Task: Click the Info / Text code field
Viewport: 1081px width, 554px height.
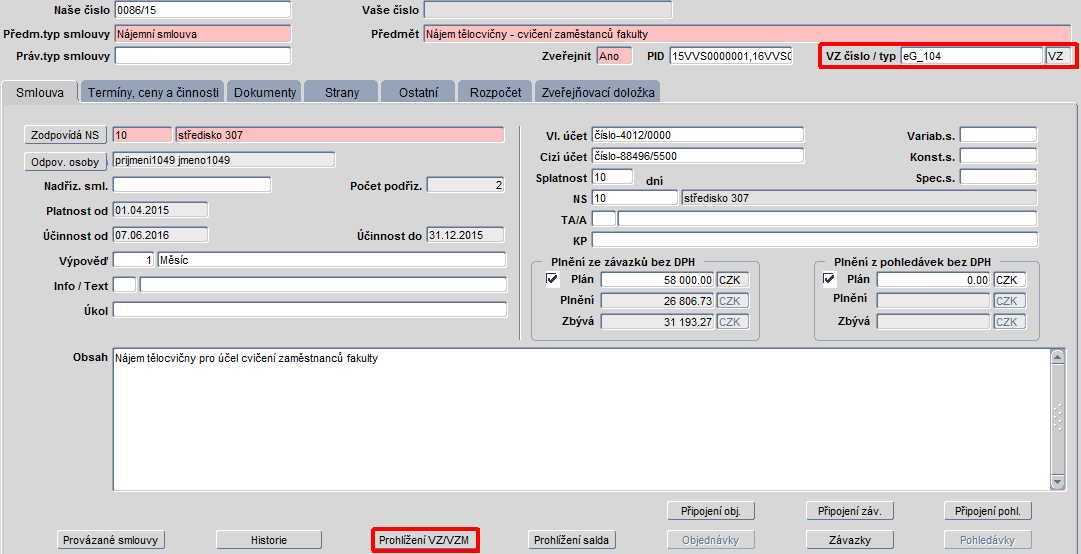Action: tap(124, 285)
